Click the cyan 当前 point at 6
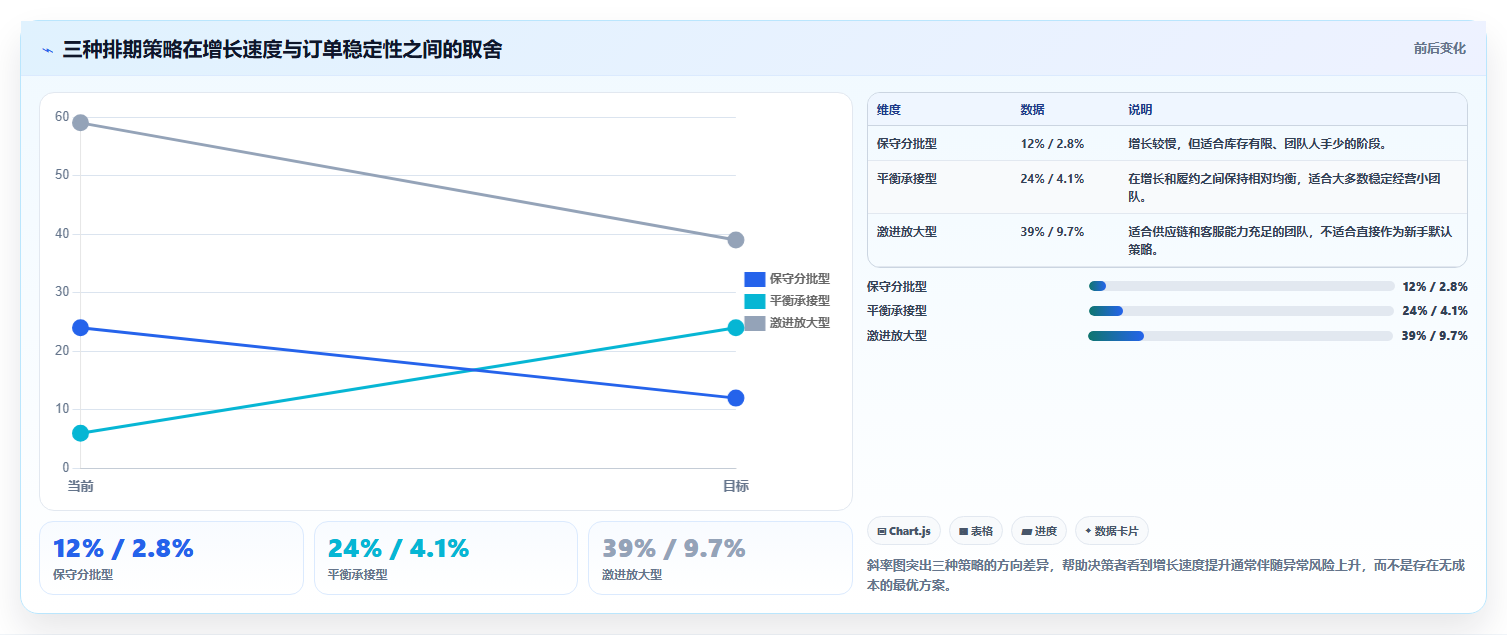This screenshot has width=1507, height=635. [81, 433]
